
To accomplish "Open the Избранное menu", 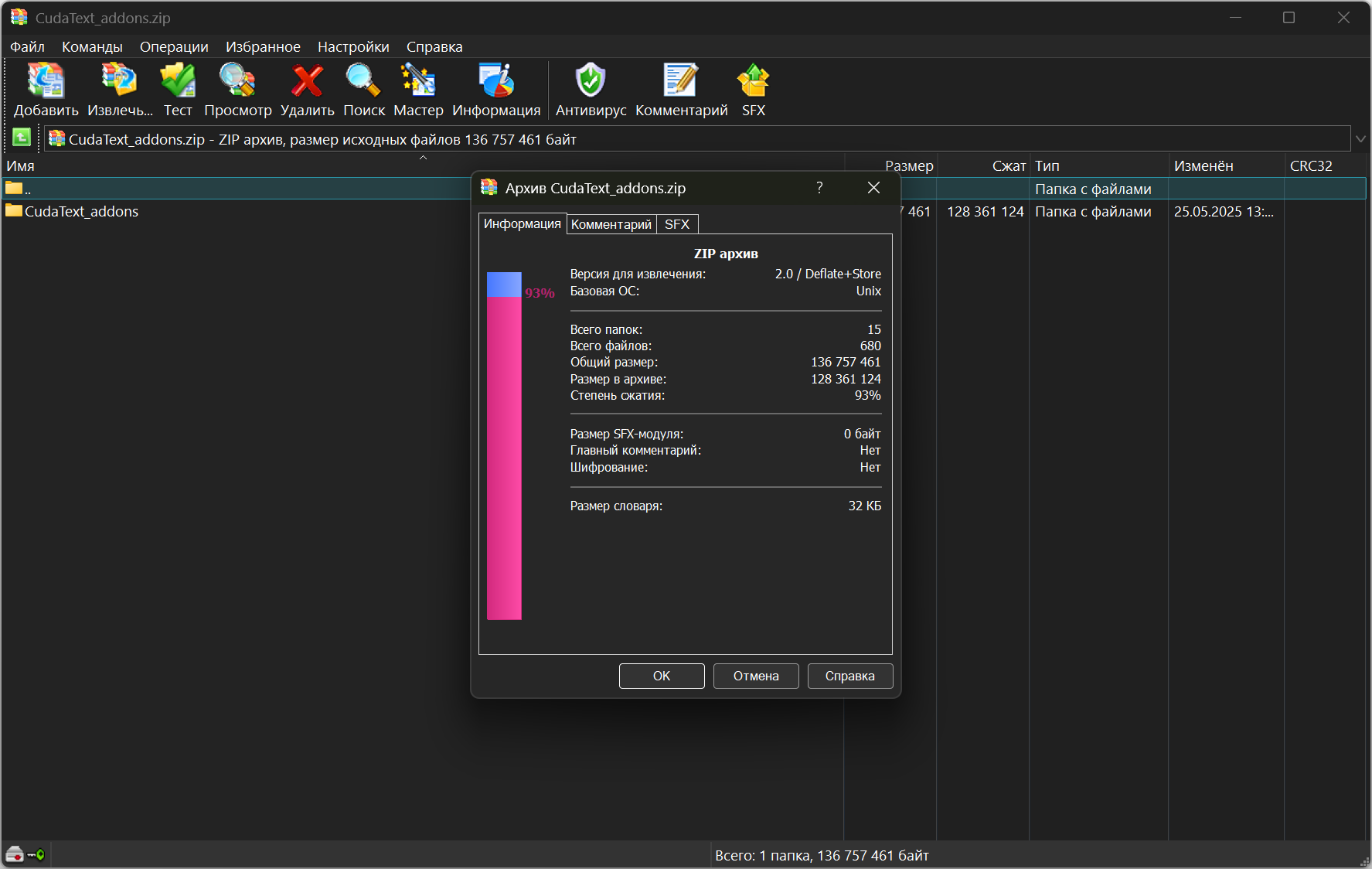I will 263,46.
